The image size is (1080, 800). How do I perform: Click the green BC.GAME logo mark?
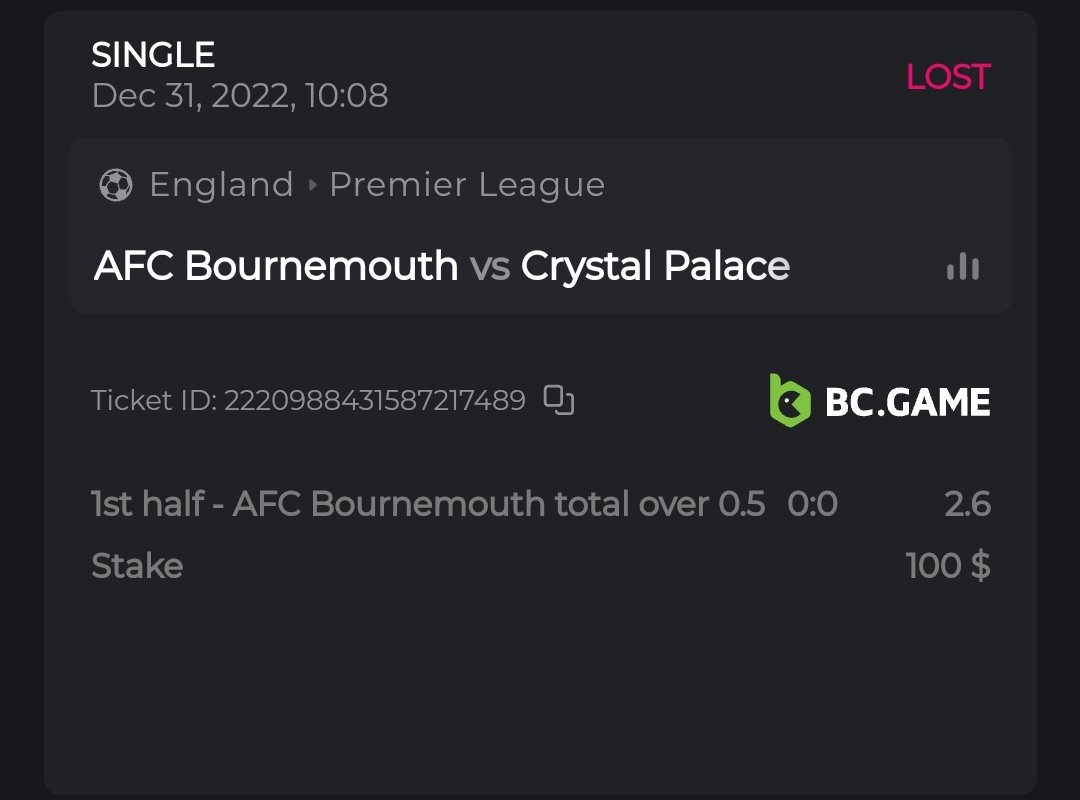click(x=789, y=401)
